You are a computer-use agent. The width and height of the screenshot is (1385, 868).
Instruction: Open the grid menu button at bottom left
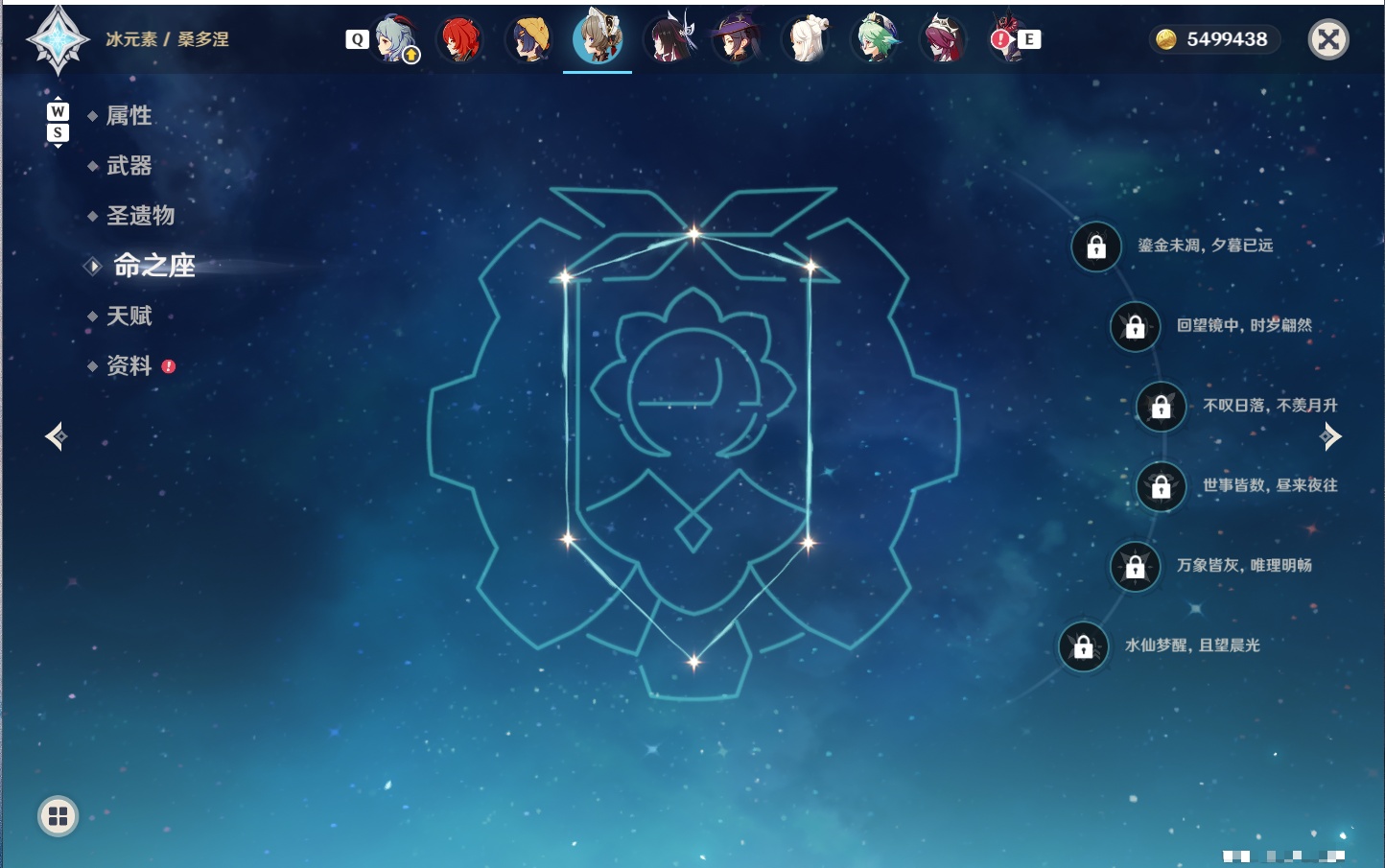tap(58, 816)
